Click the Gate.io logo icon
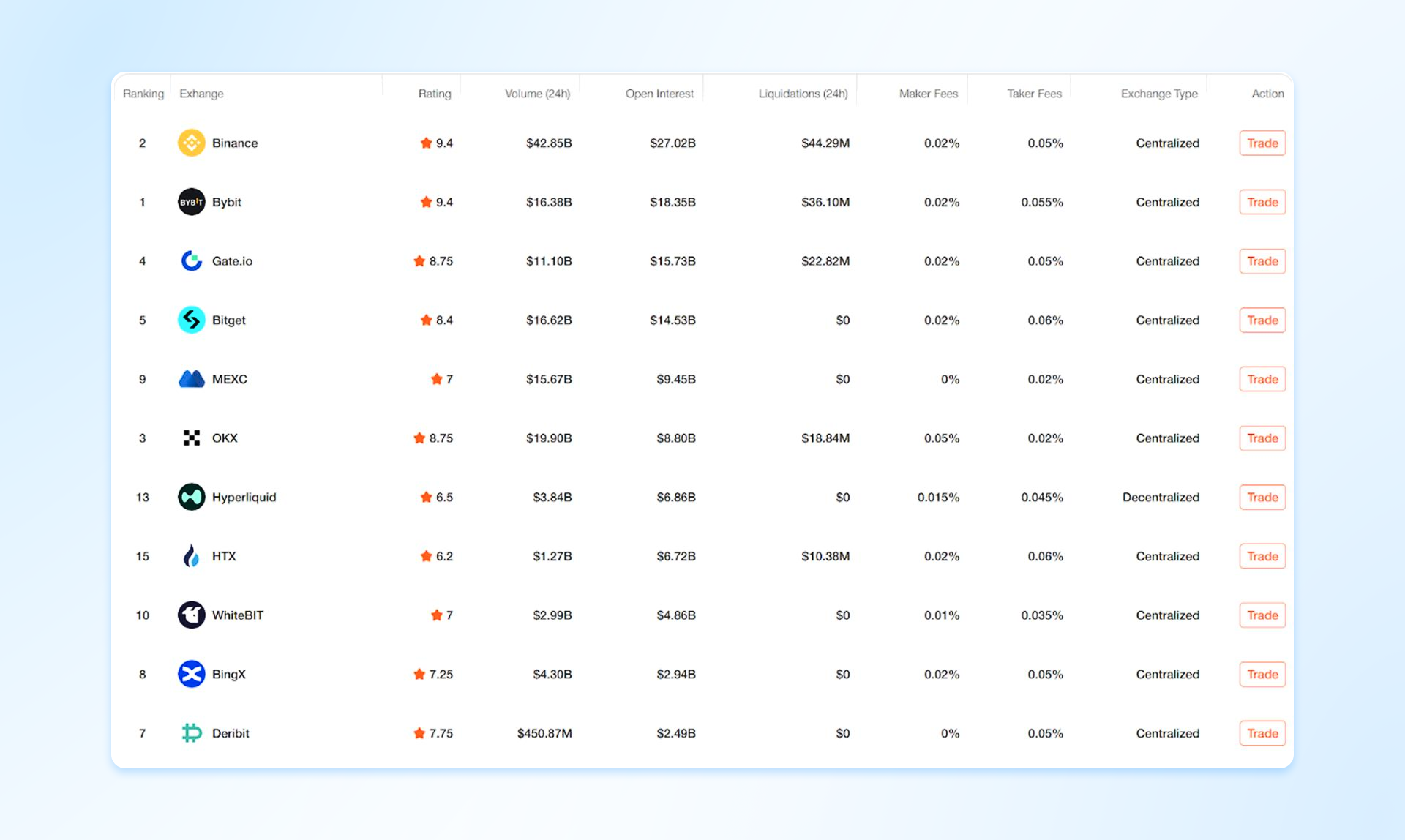The height and width of the screenshot is (840, 1405). [191, 261]
